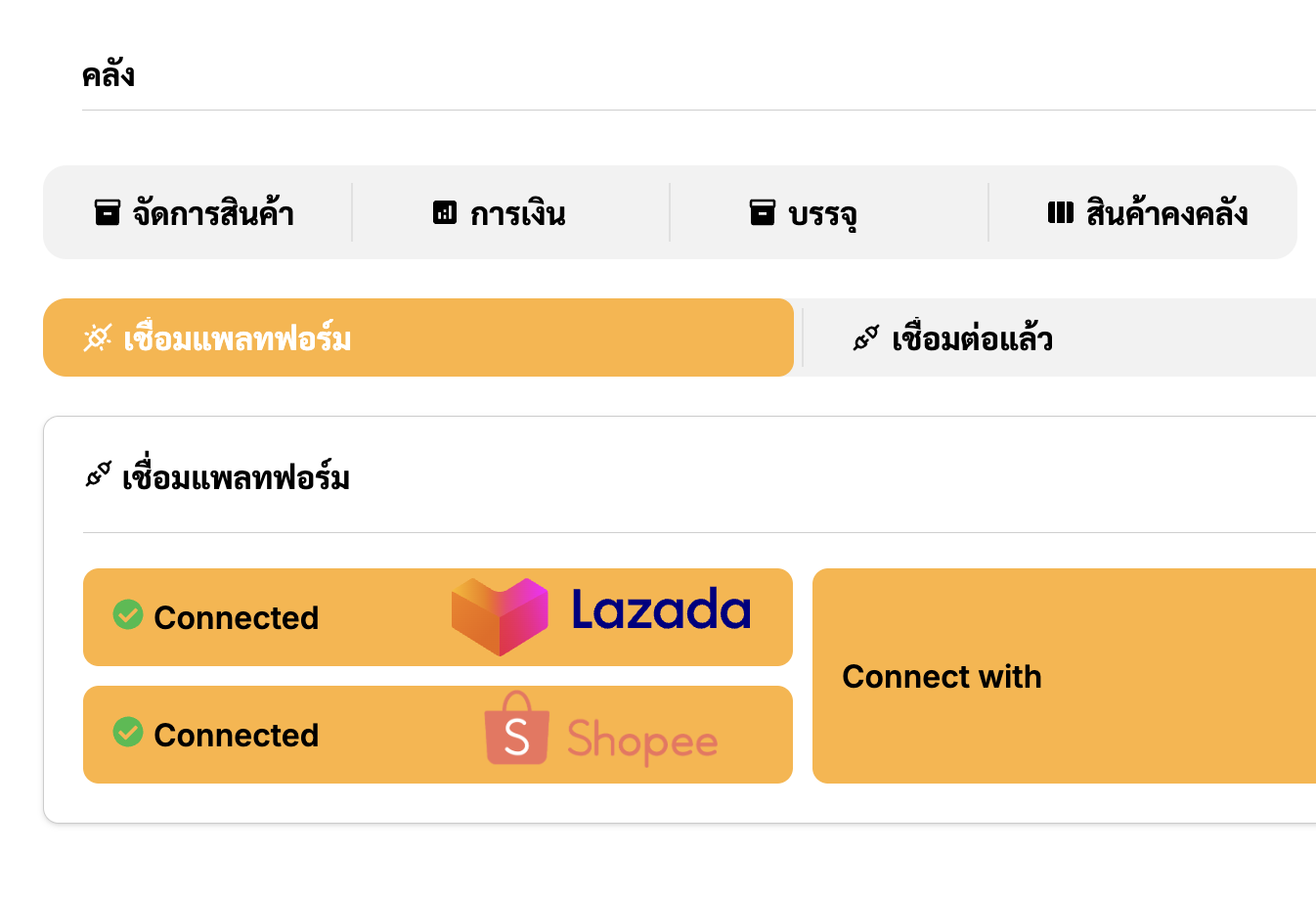The height and width of the screenshot is (898, 1316).
Task: Click the Connect with button
Action: [1063, 676]
